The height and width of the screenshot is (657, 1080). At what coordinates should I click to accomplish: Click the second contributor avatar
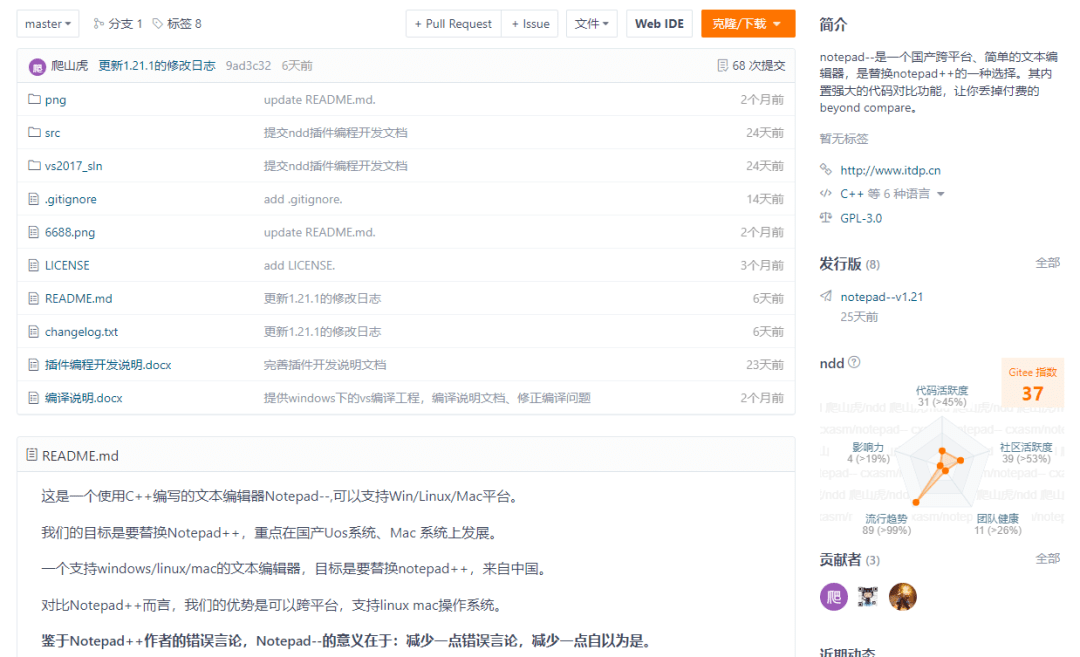868,596
